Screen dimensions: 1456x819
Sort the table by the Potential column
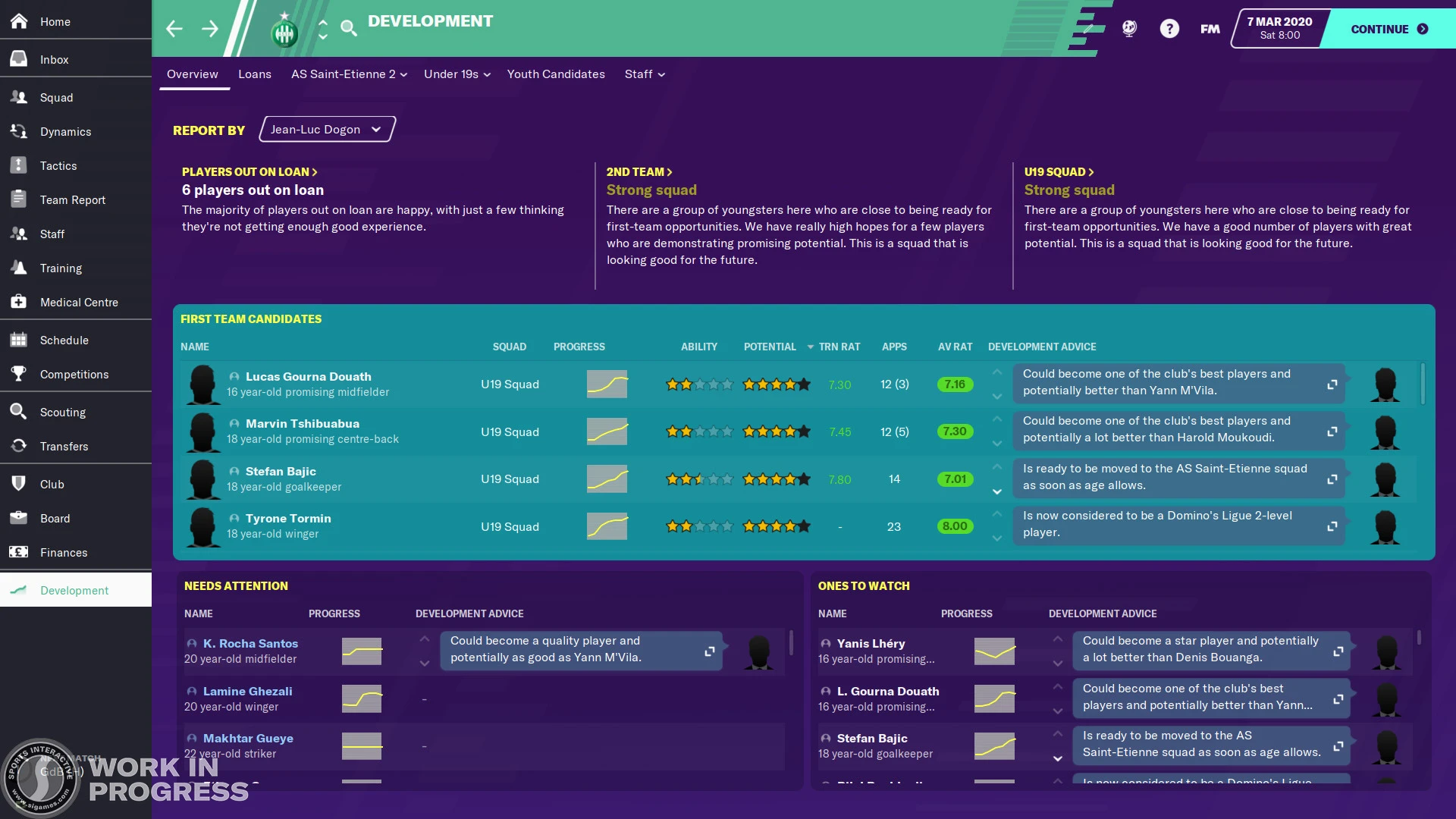point(769,347)
